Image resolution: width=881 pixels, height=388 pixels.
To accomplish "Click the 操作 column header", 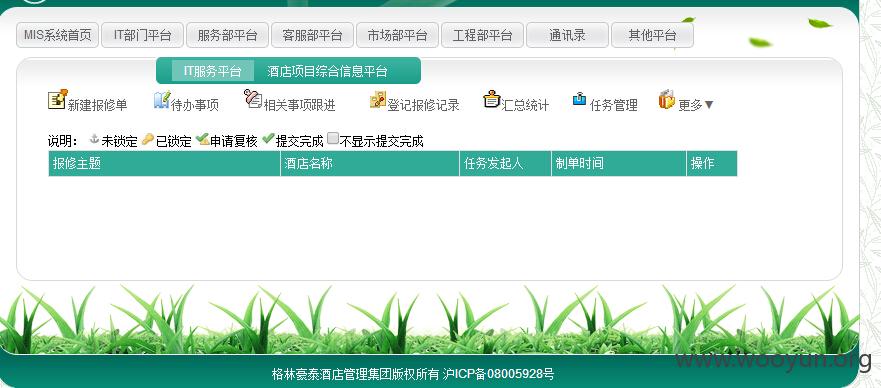I will click(x=712, y=163).
